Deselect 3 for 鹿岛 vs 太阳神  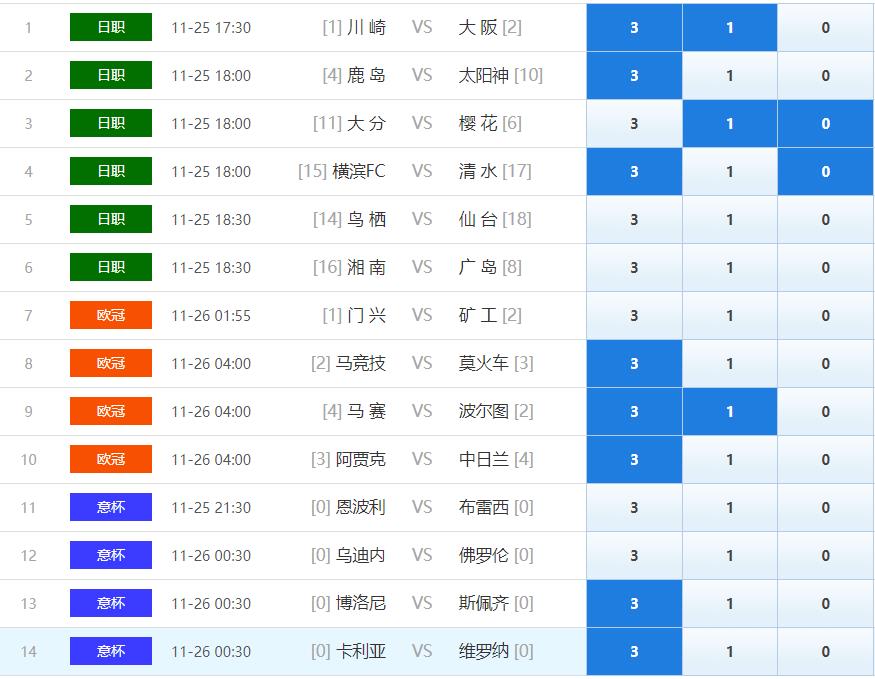tap(634, 76)
